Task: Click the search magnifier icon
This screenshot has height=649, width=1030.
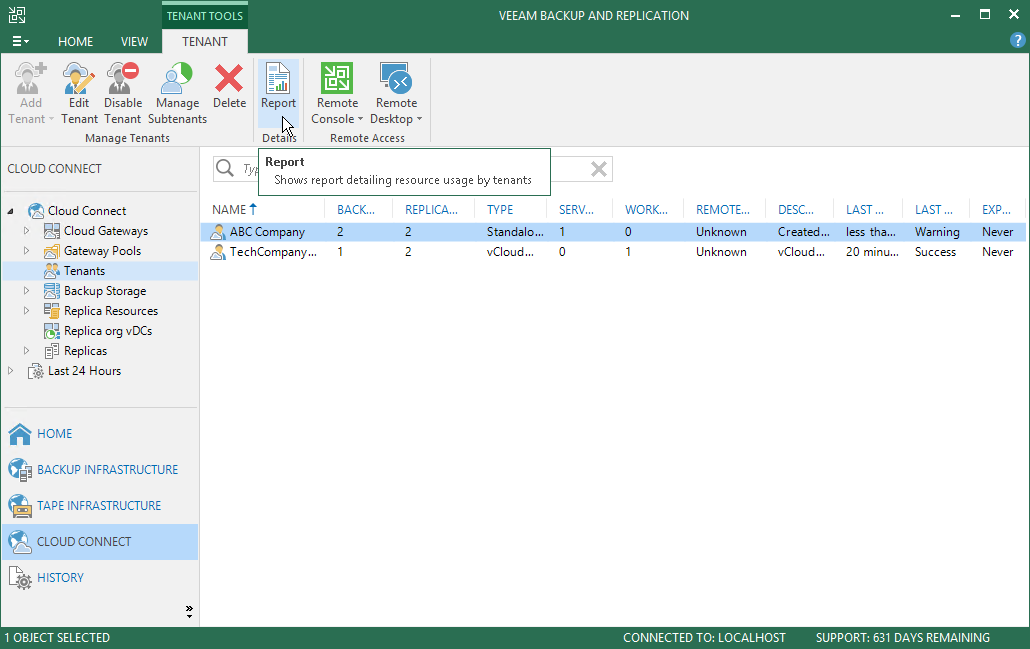Action: [x=225, y=169]
